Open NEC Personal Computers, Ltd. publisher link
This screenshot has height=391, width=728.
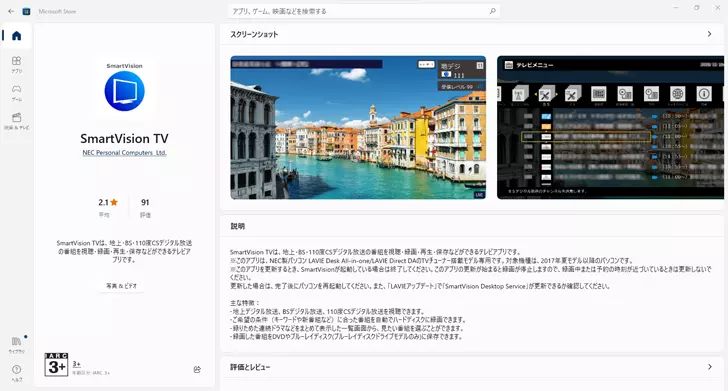click(124, 153)
